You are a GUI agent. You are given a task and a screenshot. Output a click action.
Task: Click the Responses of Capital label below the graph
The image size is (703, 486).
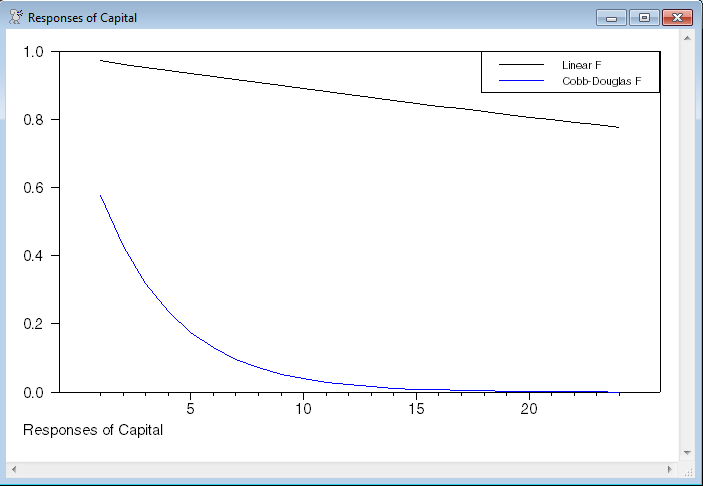click(92, 431)
